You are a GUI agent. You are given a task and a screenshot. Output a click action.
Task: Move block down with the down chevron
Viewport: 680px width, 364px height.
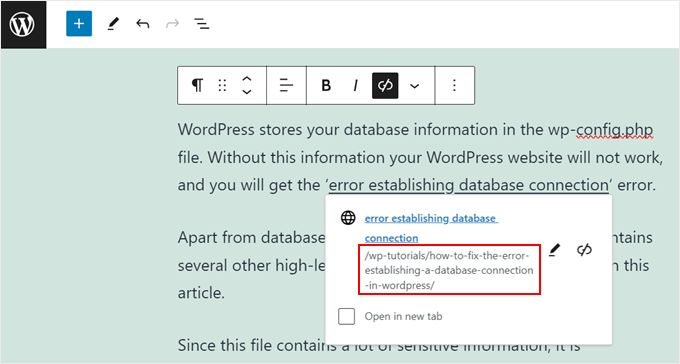coord(247,92)
